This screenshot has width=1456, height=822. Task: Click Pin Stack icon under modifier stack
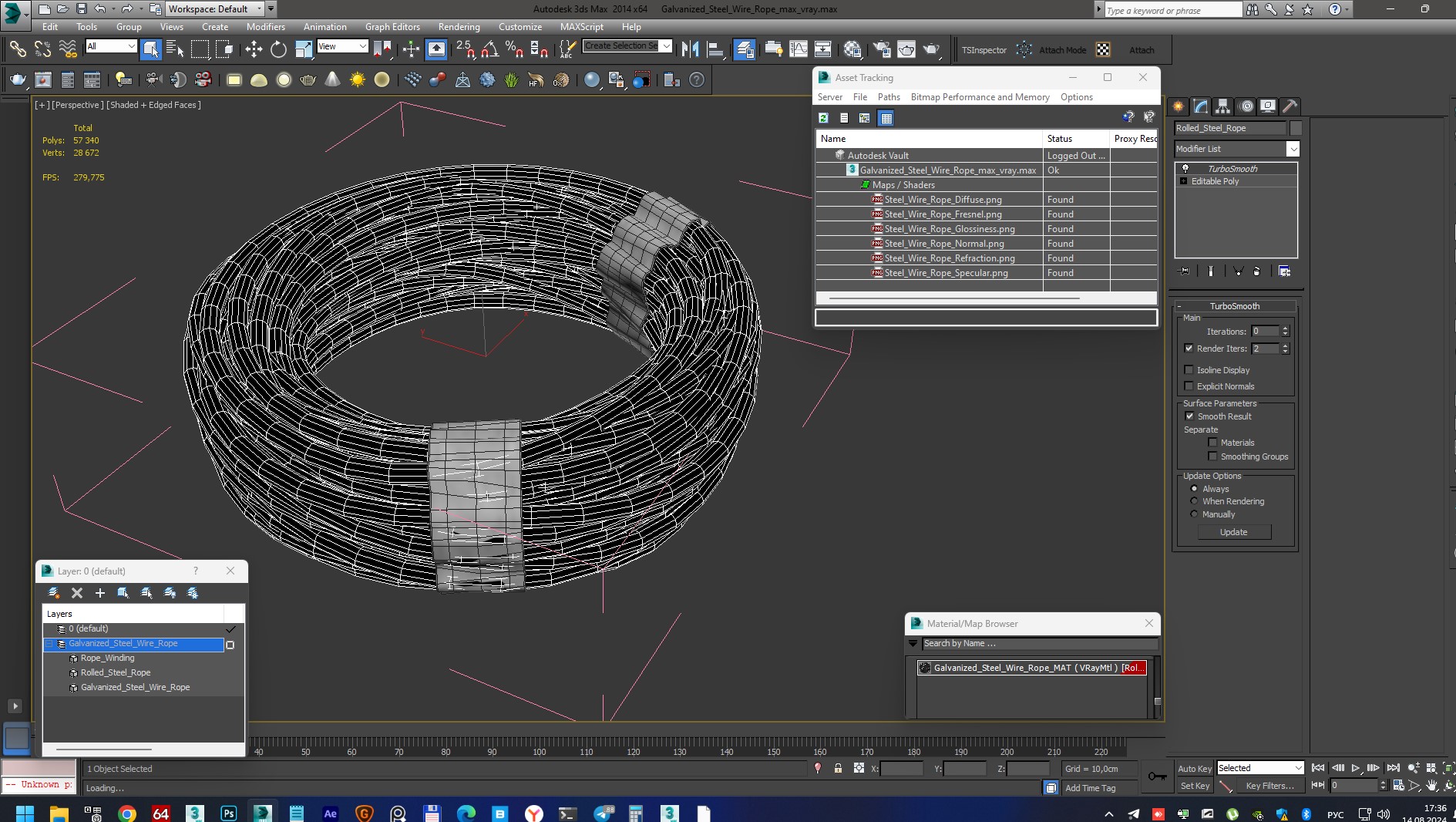pyautogui.click(x=1185, y=271)
